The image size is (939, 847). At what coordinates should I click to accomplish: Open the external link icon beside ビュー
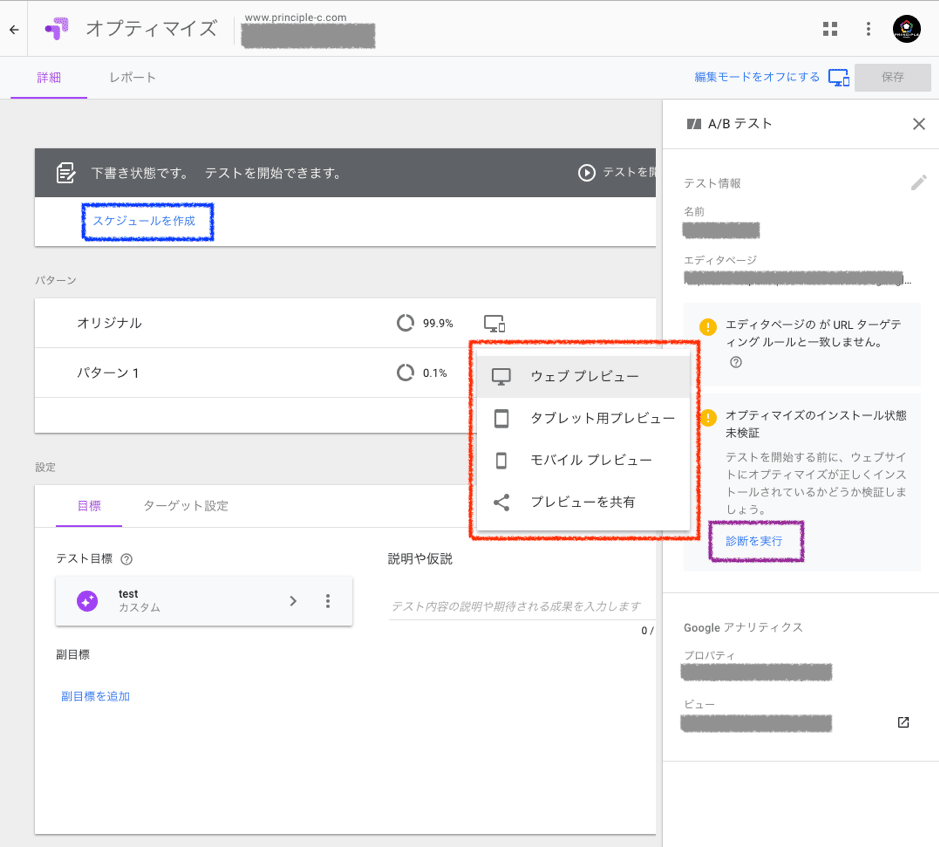click(x=903, y=722)
